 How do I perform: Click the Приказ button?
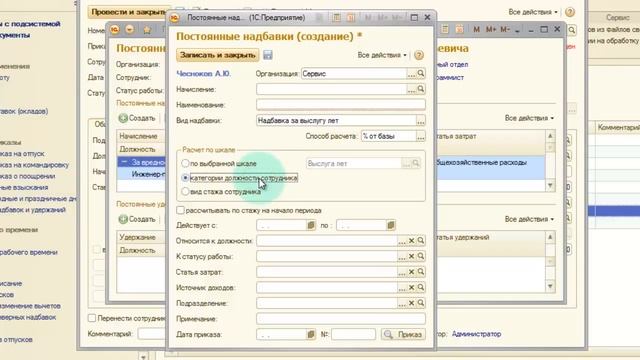click(x=403, y=334)
